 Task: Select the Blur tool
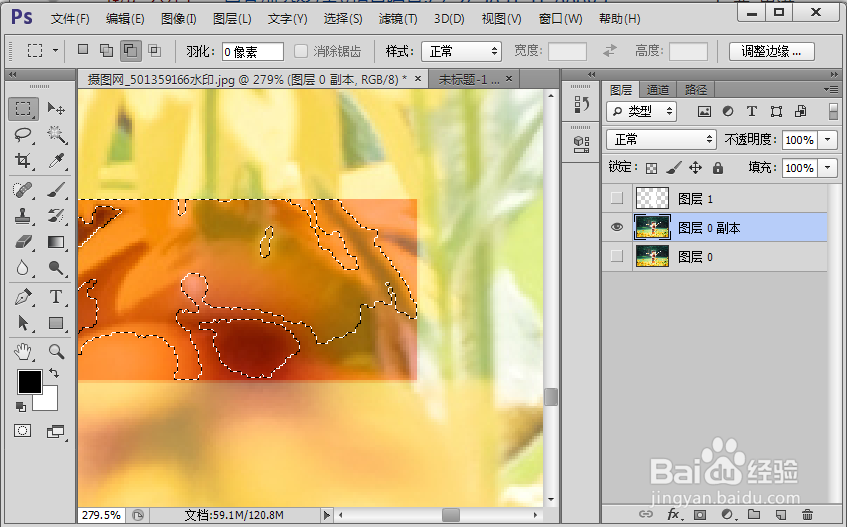23,268
